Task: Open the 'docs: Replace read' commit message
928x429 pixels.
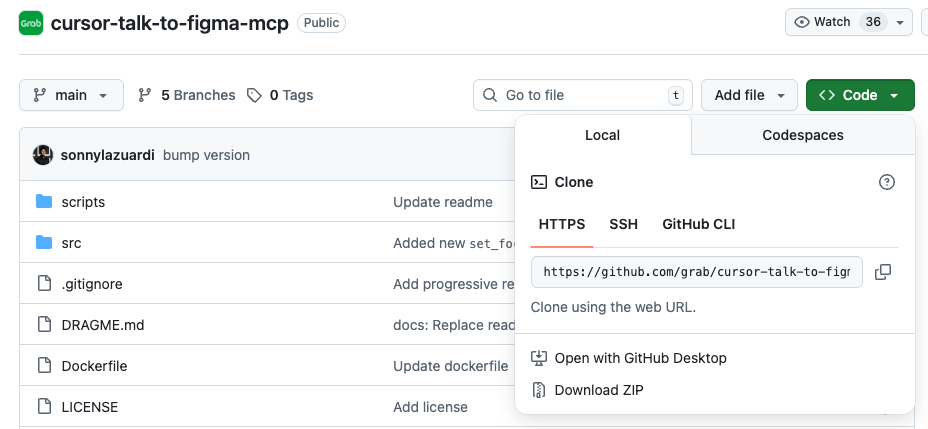Action: click(x=454, y=325)
